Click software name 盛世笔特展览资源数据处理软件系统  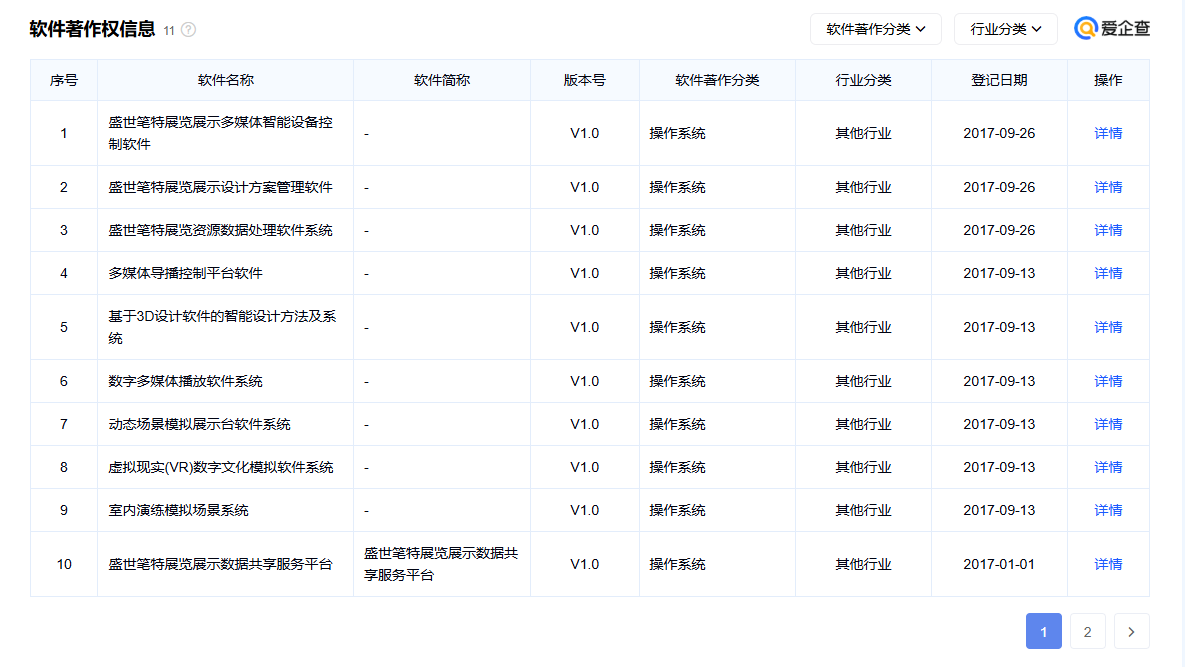click(x=221, y=230)
